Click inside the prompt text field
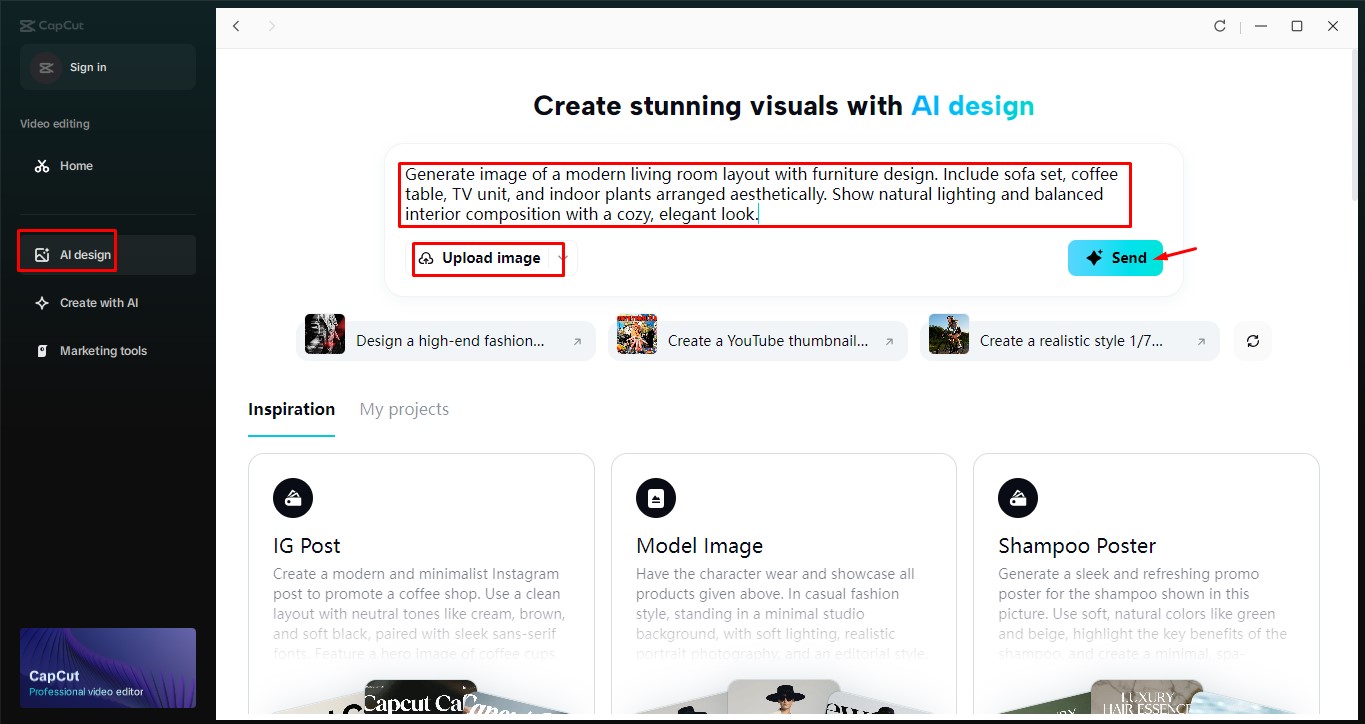The image size is (1365, 724). pyautogui.click(x=765, y=194)
